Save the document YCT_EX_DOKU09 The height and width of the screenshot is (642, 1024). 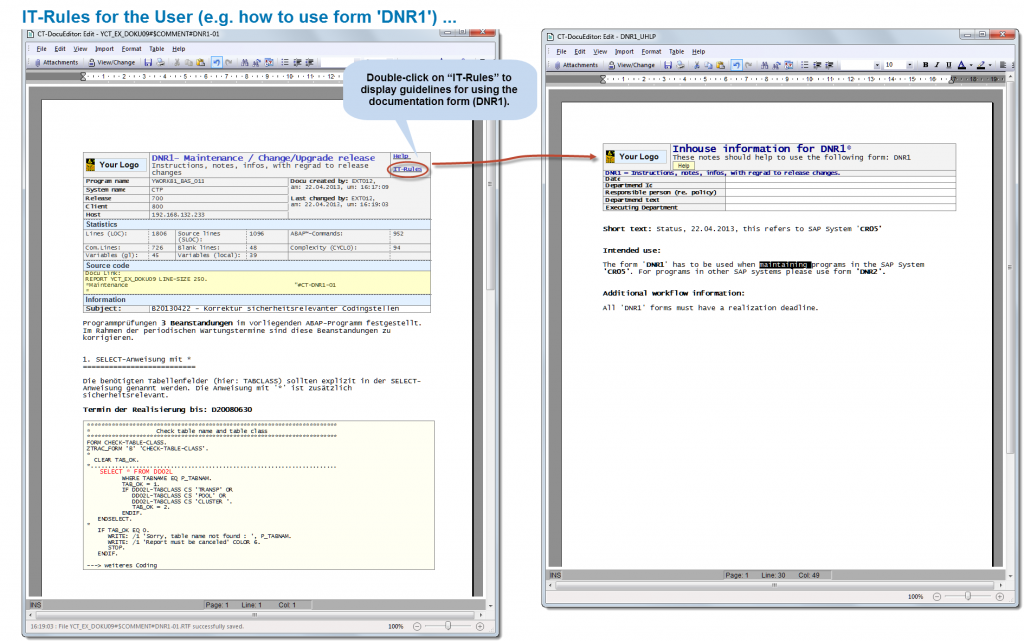[148, 60]
